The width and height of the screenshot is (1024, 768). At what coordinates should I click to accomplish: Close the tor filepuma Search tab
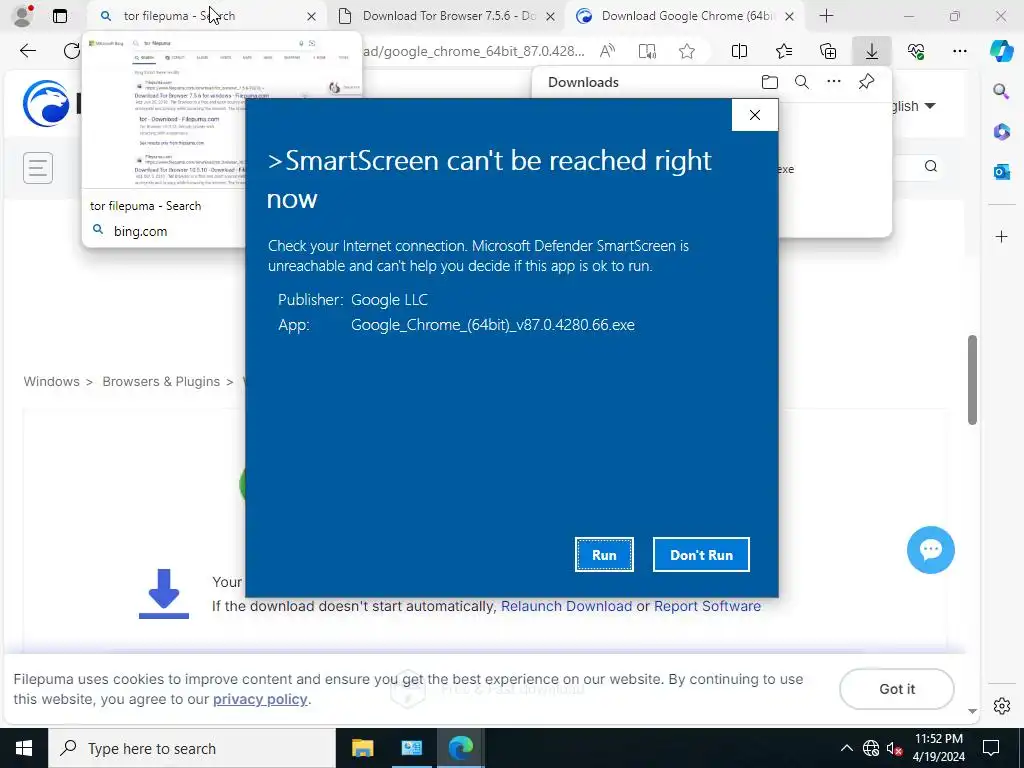click(312, 16)
